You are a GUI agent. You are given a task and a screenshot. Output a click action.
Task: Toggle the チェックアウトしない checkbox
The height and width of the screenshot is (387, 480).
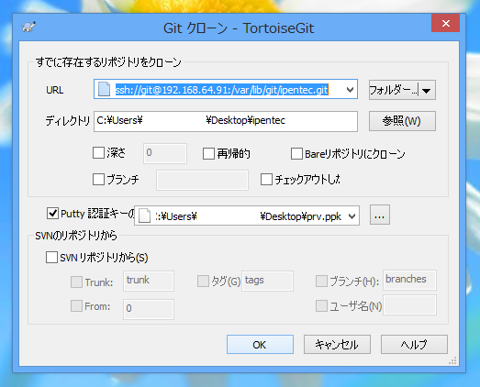pyautogui.click(x=266, y=179)
